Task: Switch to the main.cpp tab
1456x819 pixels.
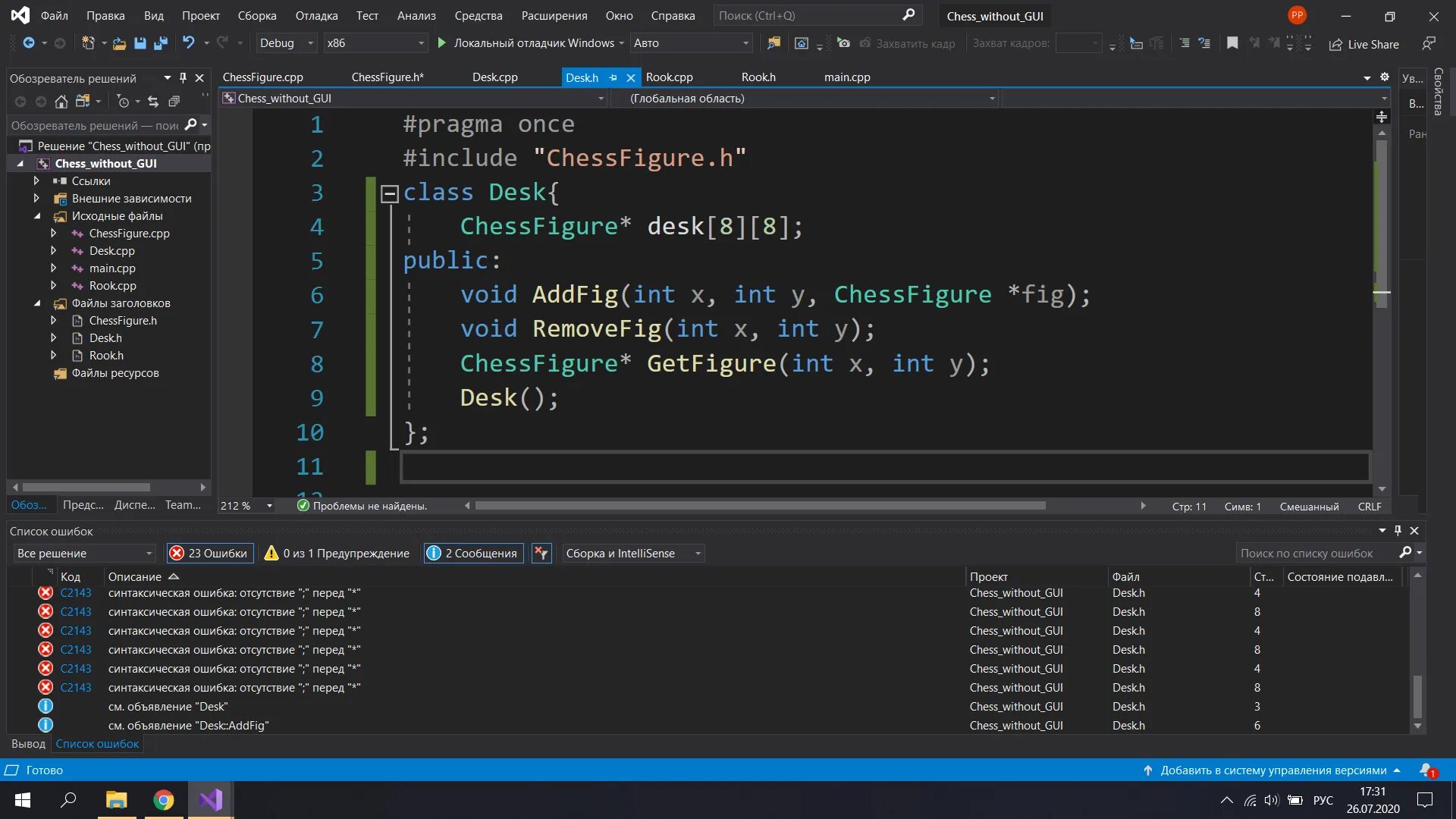Action: coord(846,77)
